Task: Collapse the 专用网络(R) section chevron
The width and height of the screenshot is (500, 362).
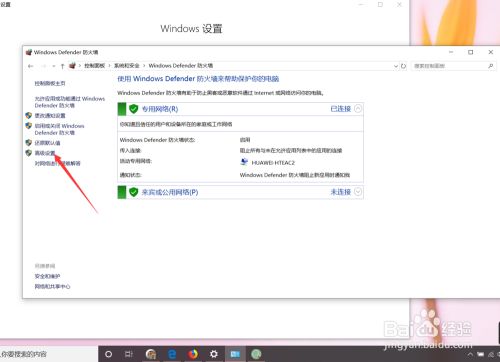Action: (358, 109)
